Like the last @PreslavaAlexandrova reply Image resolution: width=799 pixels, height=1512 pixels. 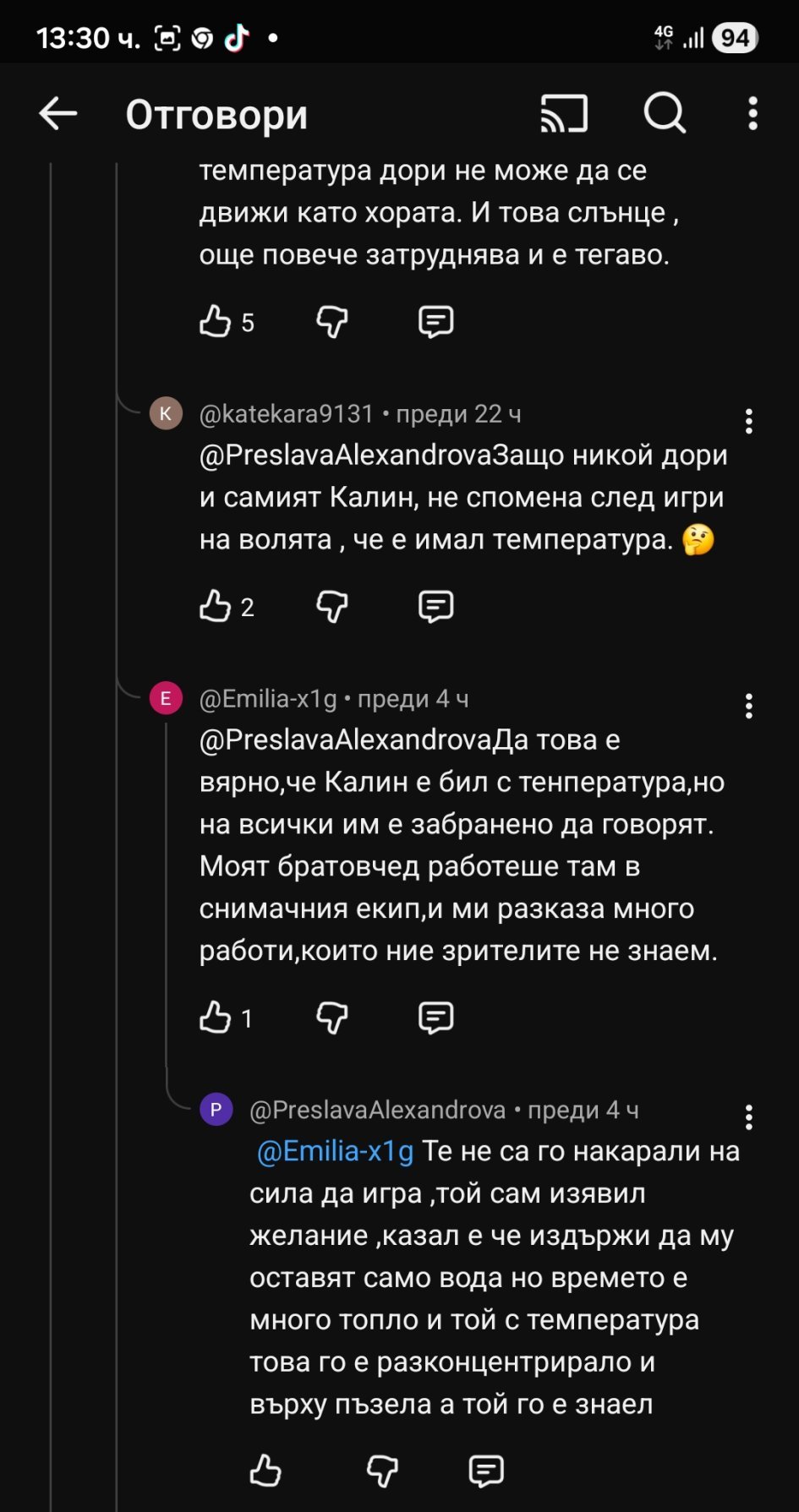(x=265, y=1471)
